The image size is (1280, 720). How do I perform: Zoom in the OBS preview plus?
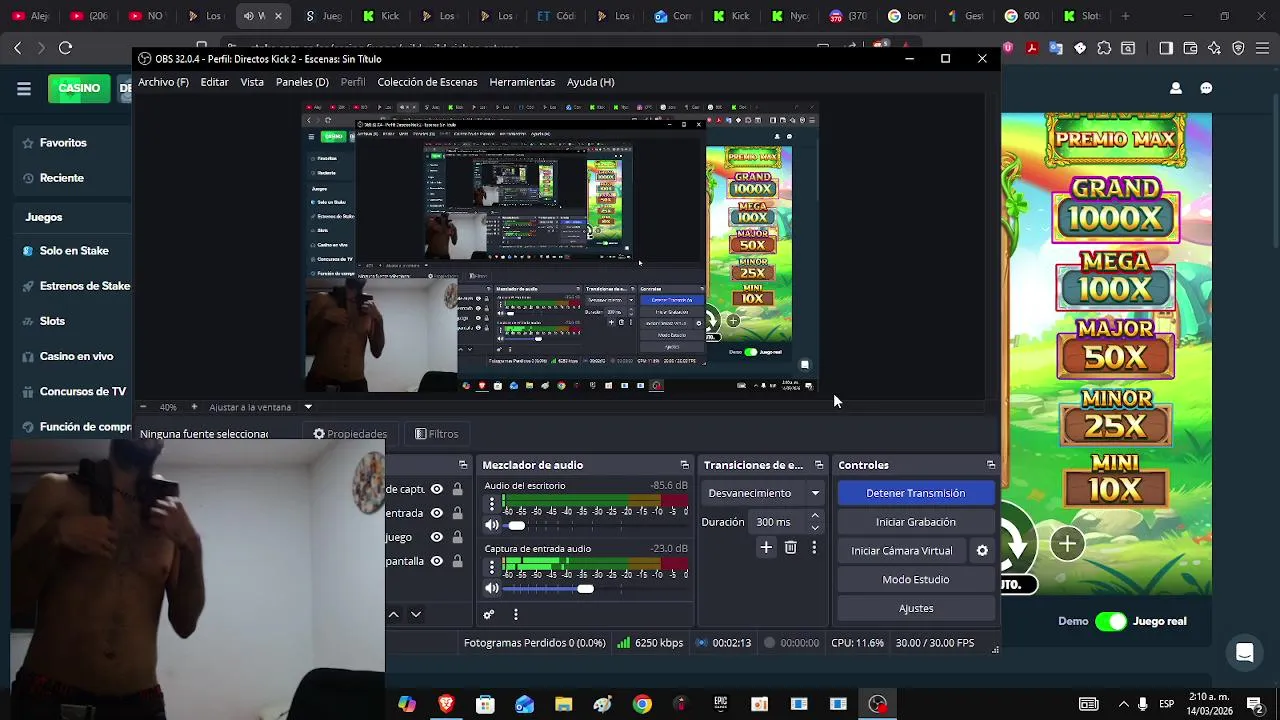coord(194,407)
